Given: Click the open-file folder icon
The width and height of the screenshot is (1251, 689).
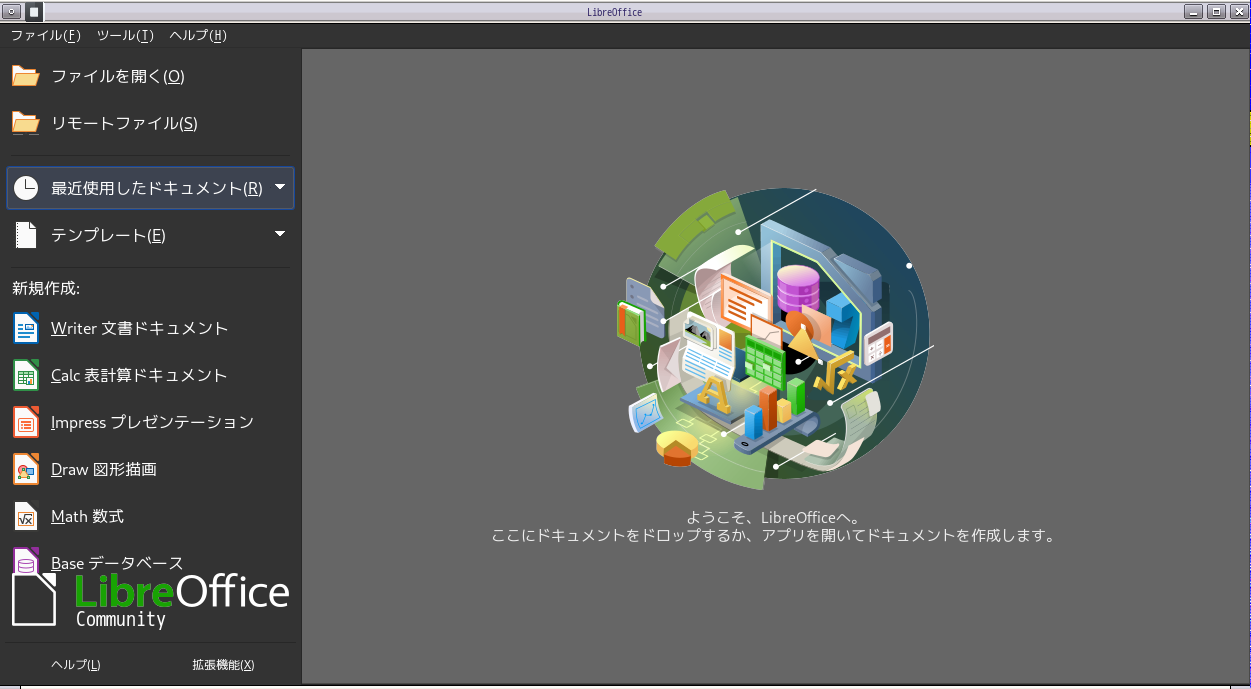Looking at the screenshot, I should point(25,76).
